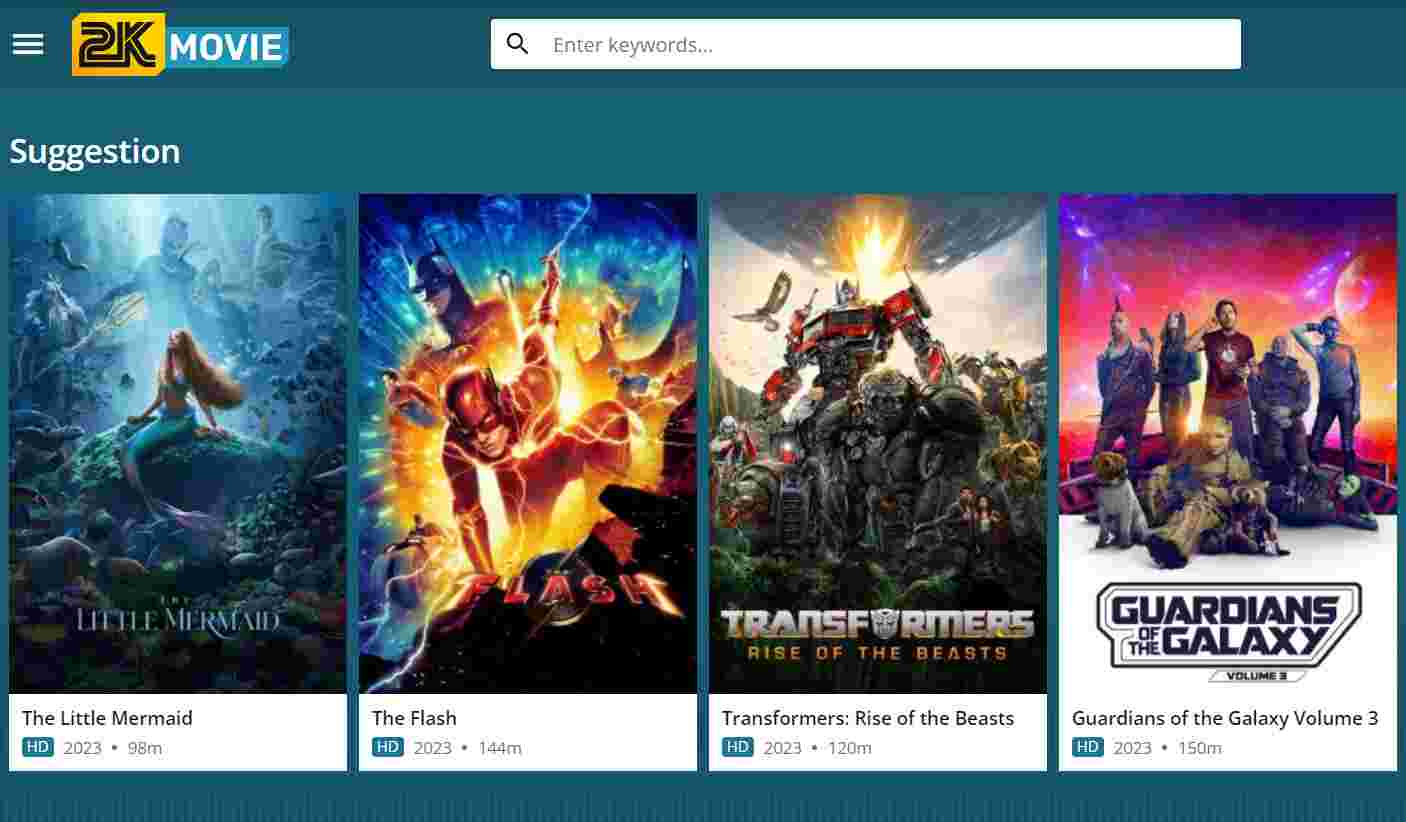This screenshot has height=822, width=1406.
Task: Click the 2023 year under The Flash
Action: pyautogui.click(x=433, y=748)
